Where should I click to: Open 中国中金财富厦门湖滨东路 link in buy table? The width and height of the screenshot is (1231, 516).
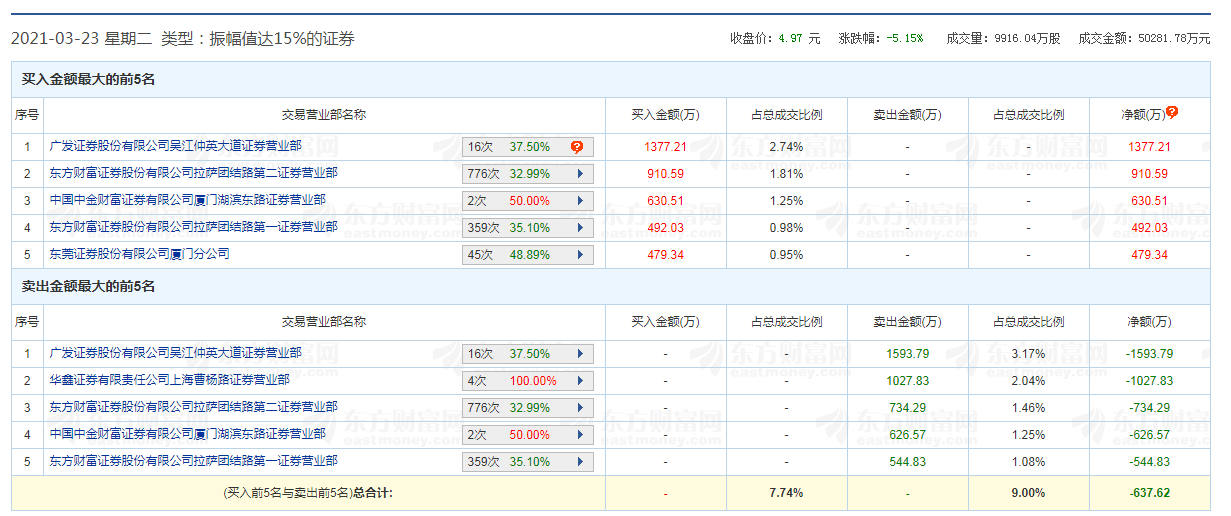pos(187,200)
